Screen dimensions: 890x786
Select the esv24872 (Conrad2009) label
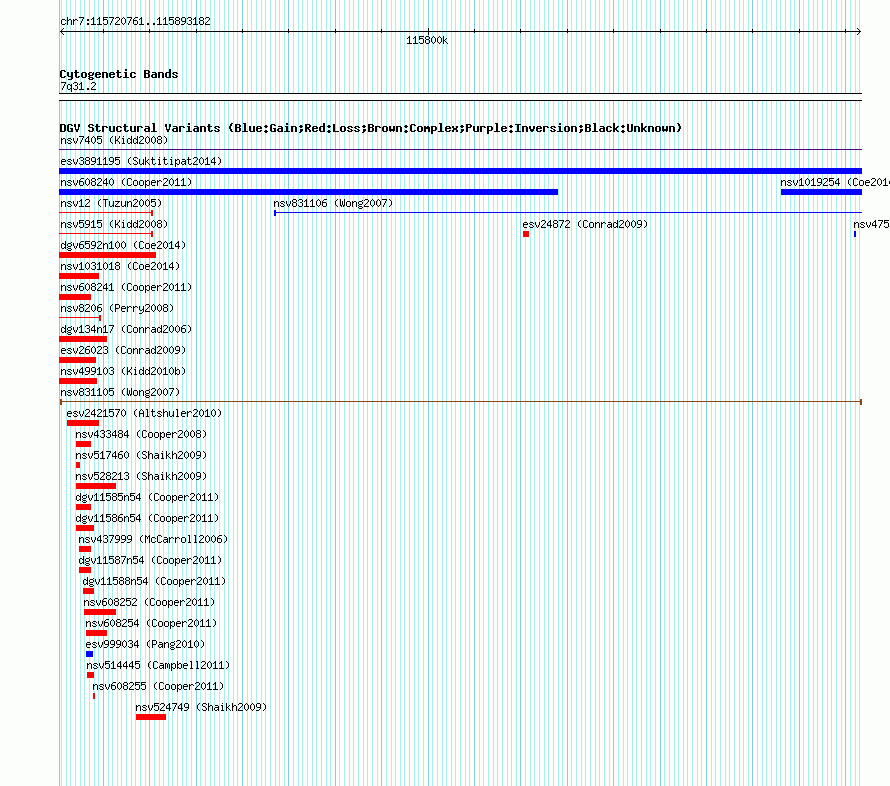(585, 224)
